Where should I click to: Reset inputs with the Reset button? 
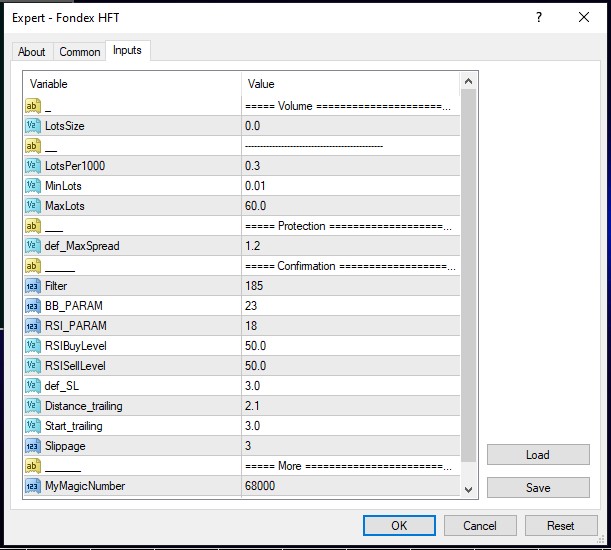(x=561, y=525)
